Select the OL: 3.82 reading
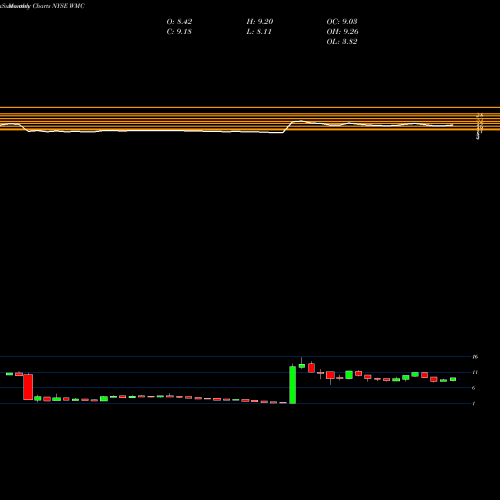500x500 pixels. [x=342, y=42]
